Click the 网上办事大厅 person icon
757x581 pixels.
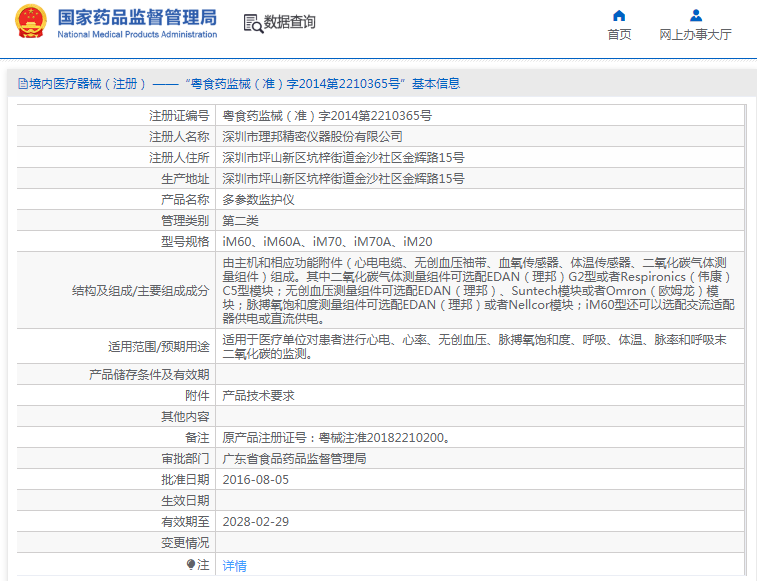(x=696, y=15)
